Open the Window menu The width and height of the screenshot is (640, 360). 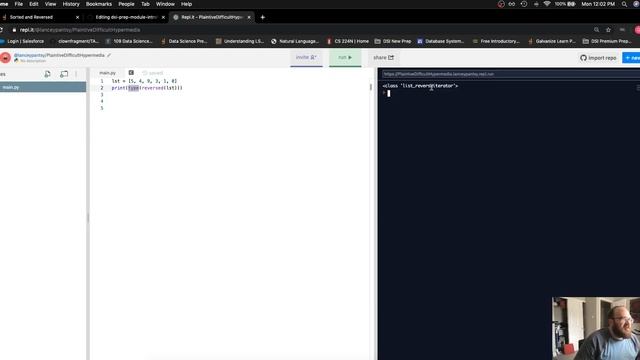(x=165, y=4)
